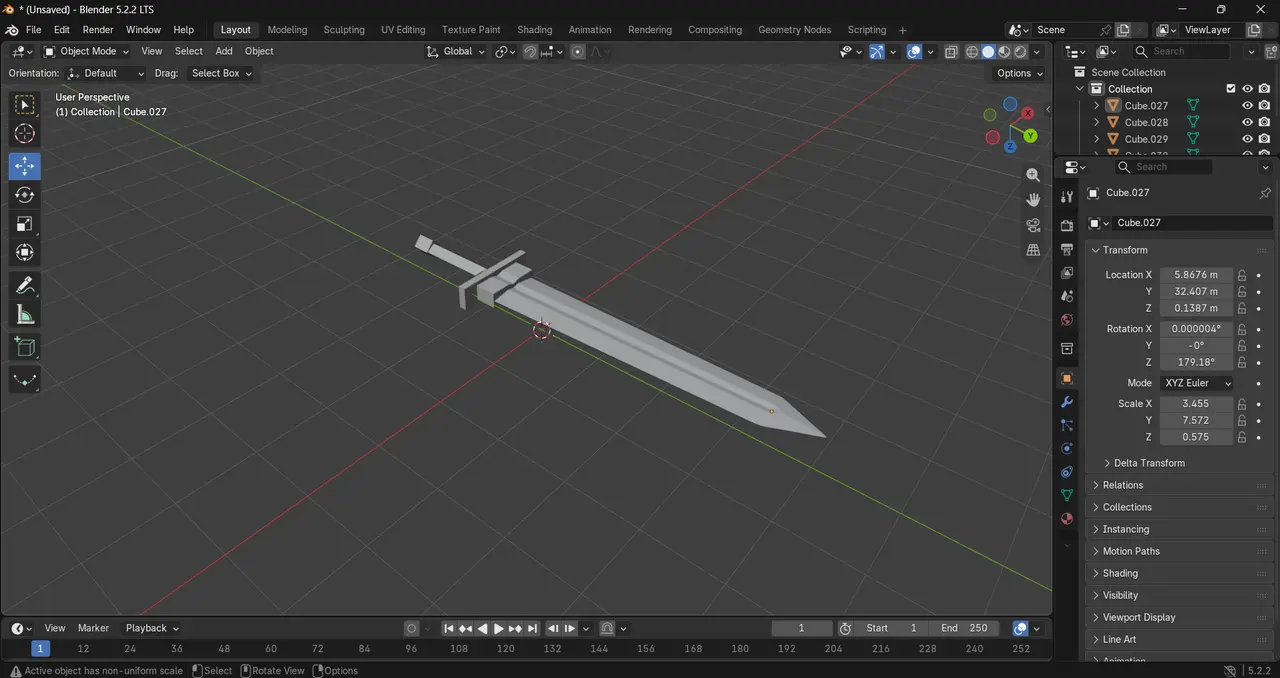1280x678 pixels.
Task: Open the Material properties tab
Action: pyautogui.click(x=1067, y=519)
